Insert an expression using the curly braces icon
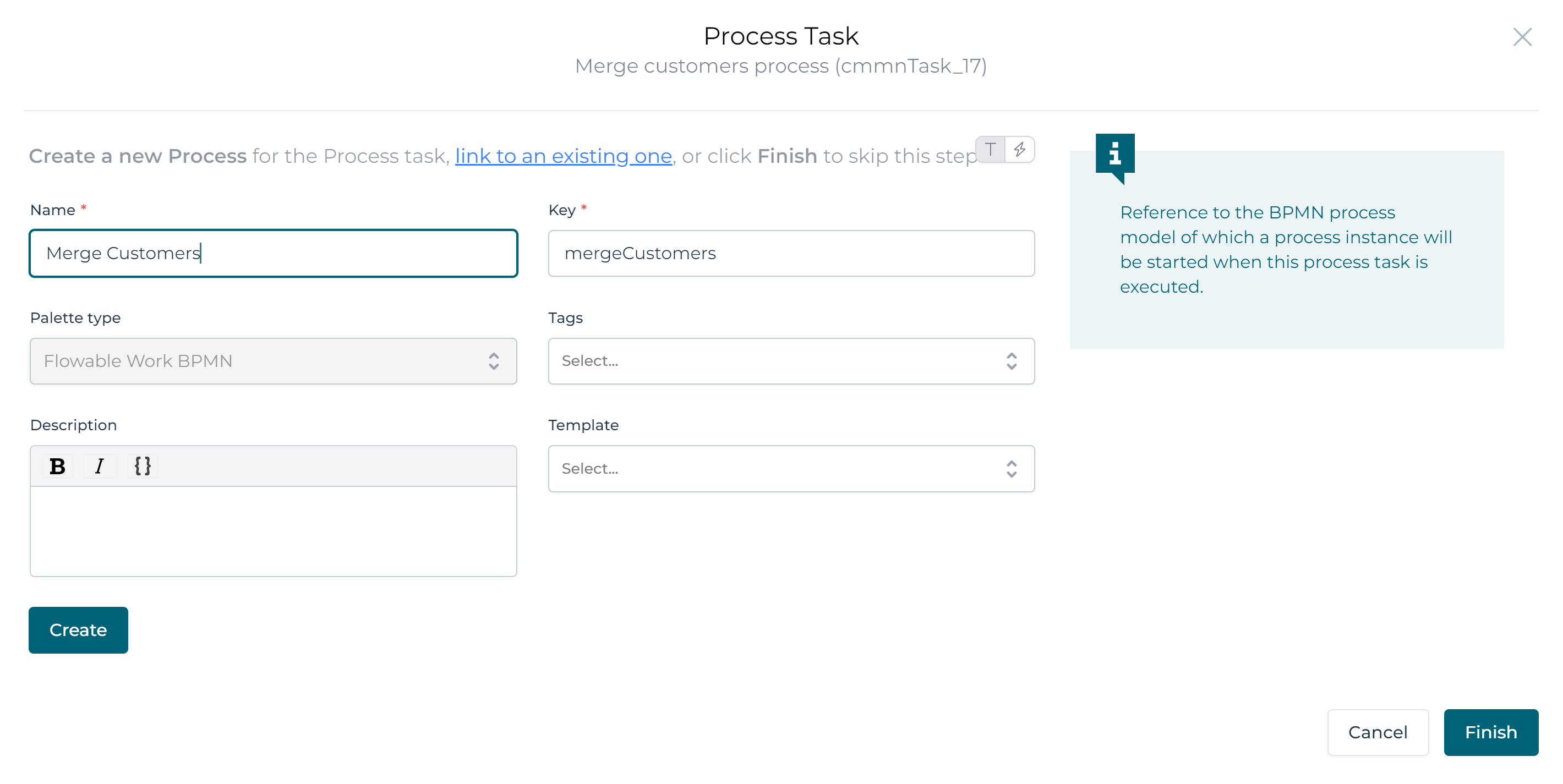Screen dimensions: 1563x784 (142, 465)
